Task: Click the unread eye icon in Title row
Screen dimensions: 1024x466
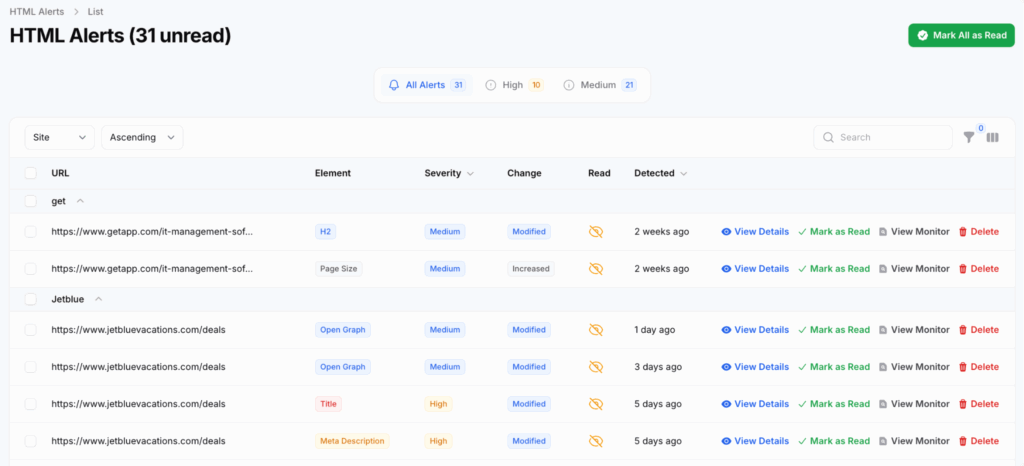Action: [x=595, y=404]
